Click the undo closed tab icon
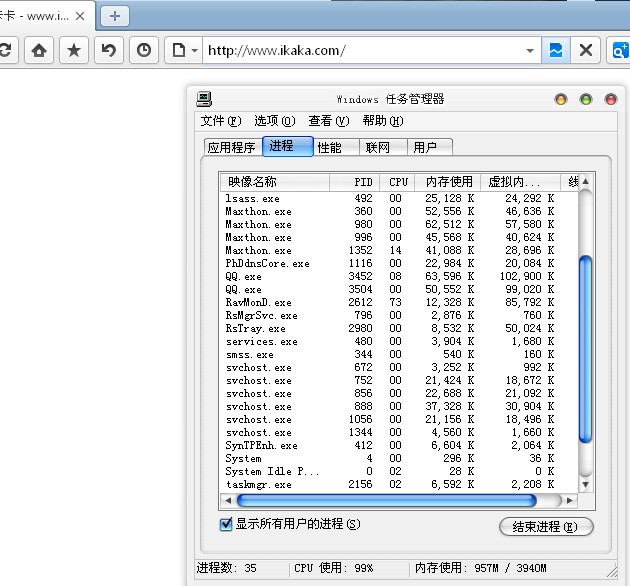Viewport: 630px width, 586px height. pos(109,50)
